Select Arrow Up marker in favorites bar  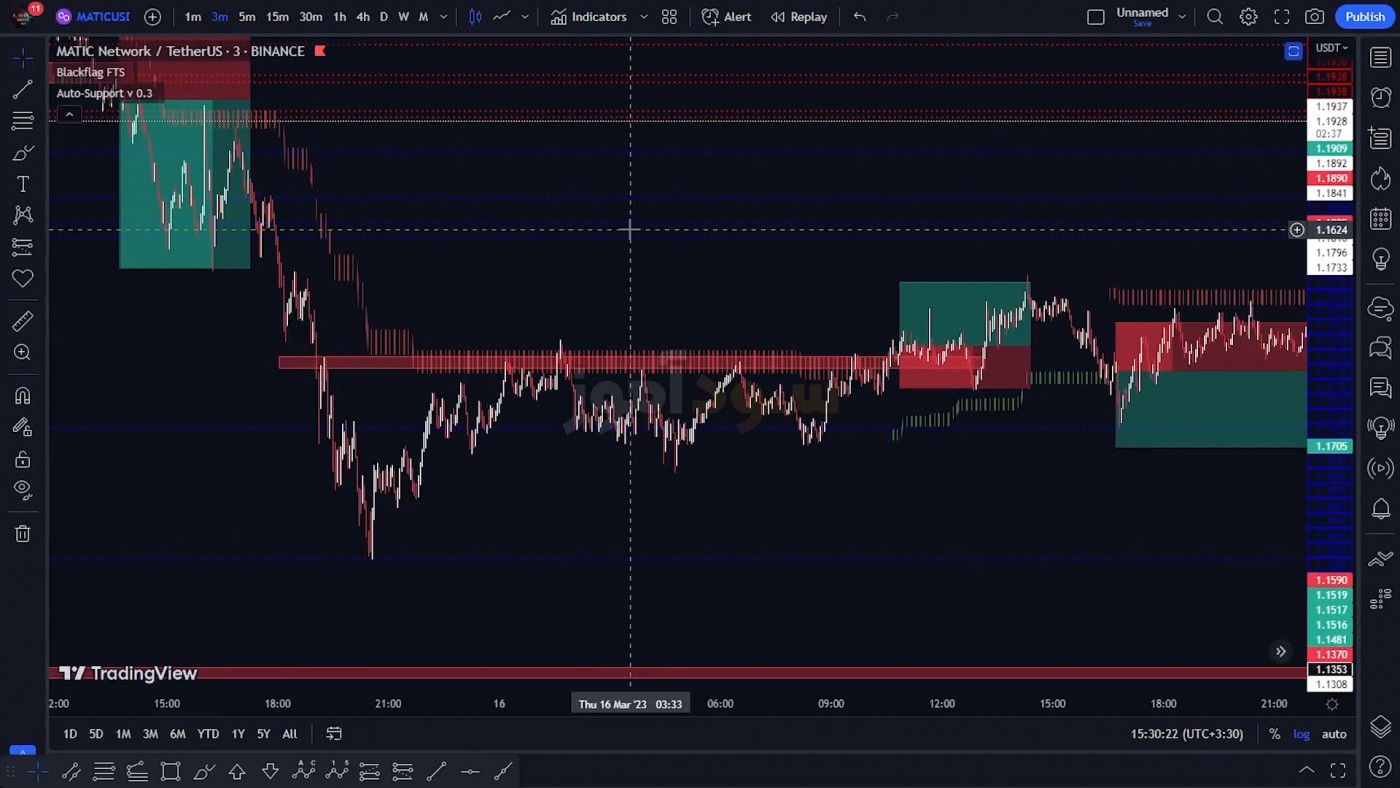point(237,771)
